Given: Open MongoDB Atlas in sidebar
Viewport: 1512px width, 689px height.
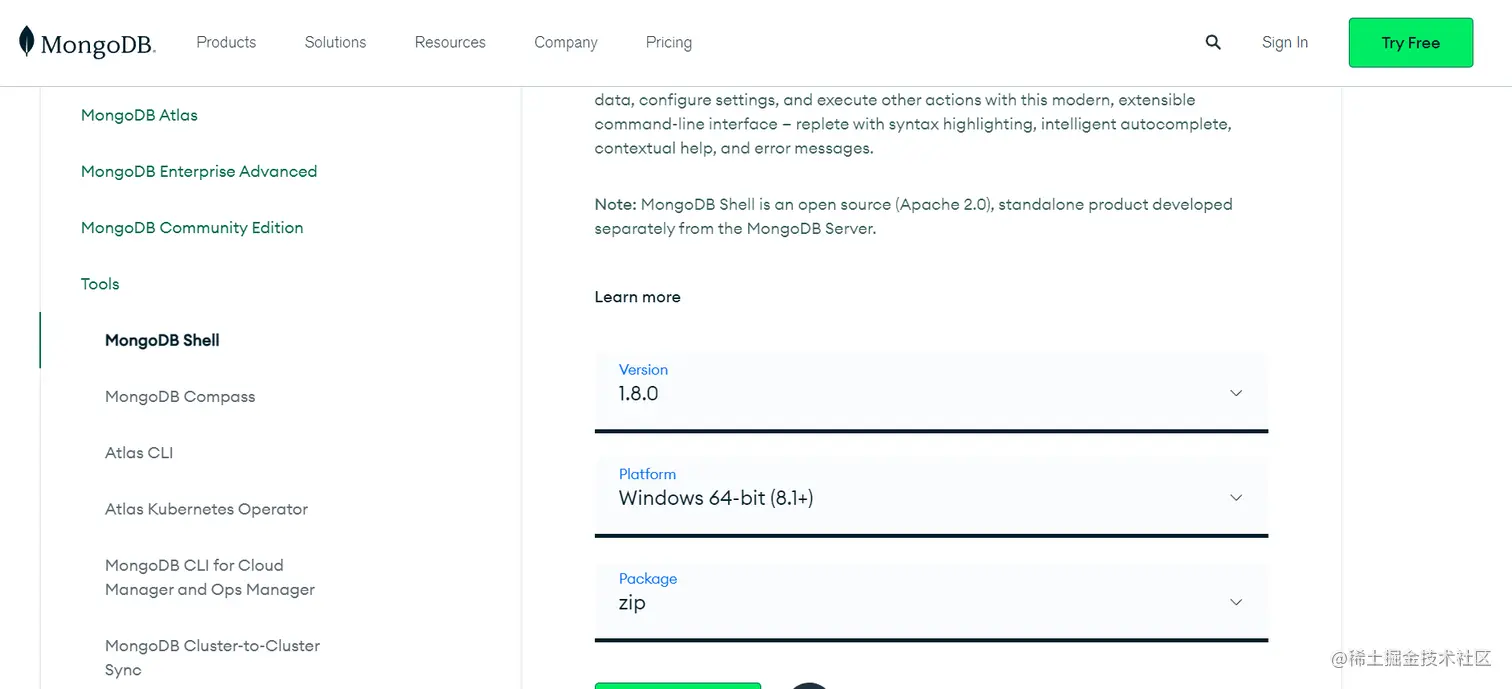Looking at the screenshot, I should (x=139, y=115).
